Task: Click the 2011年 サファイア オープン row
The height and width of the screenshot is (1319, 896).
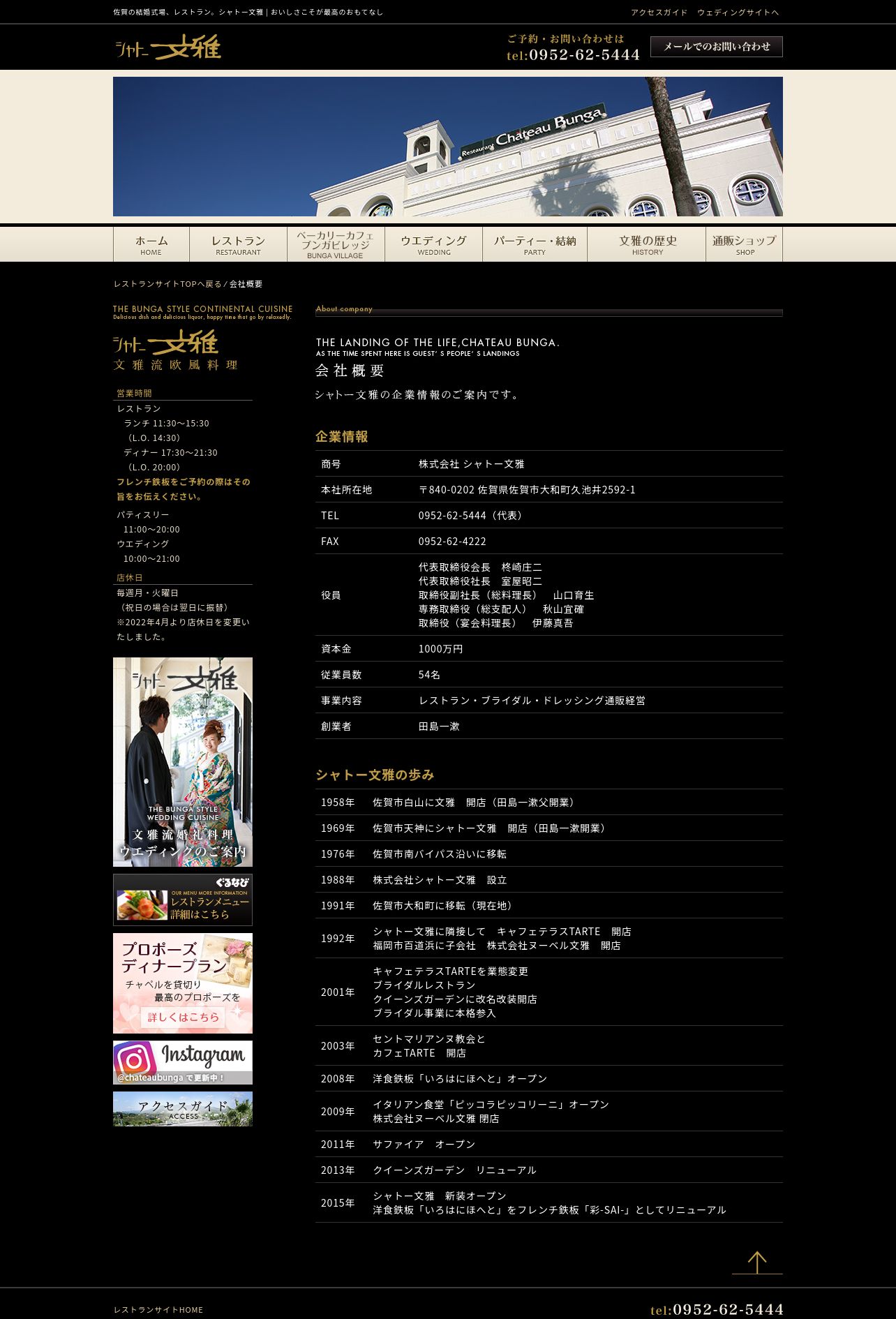Action: click(x=549, y=1145)
